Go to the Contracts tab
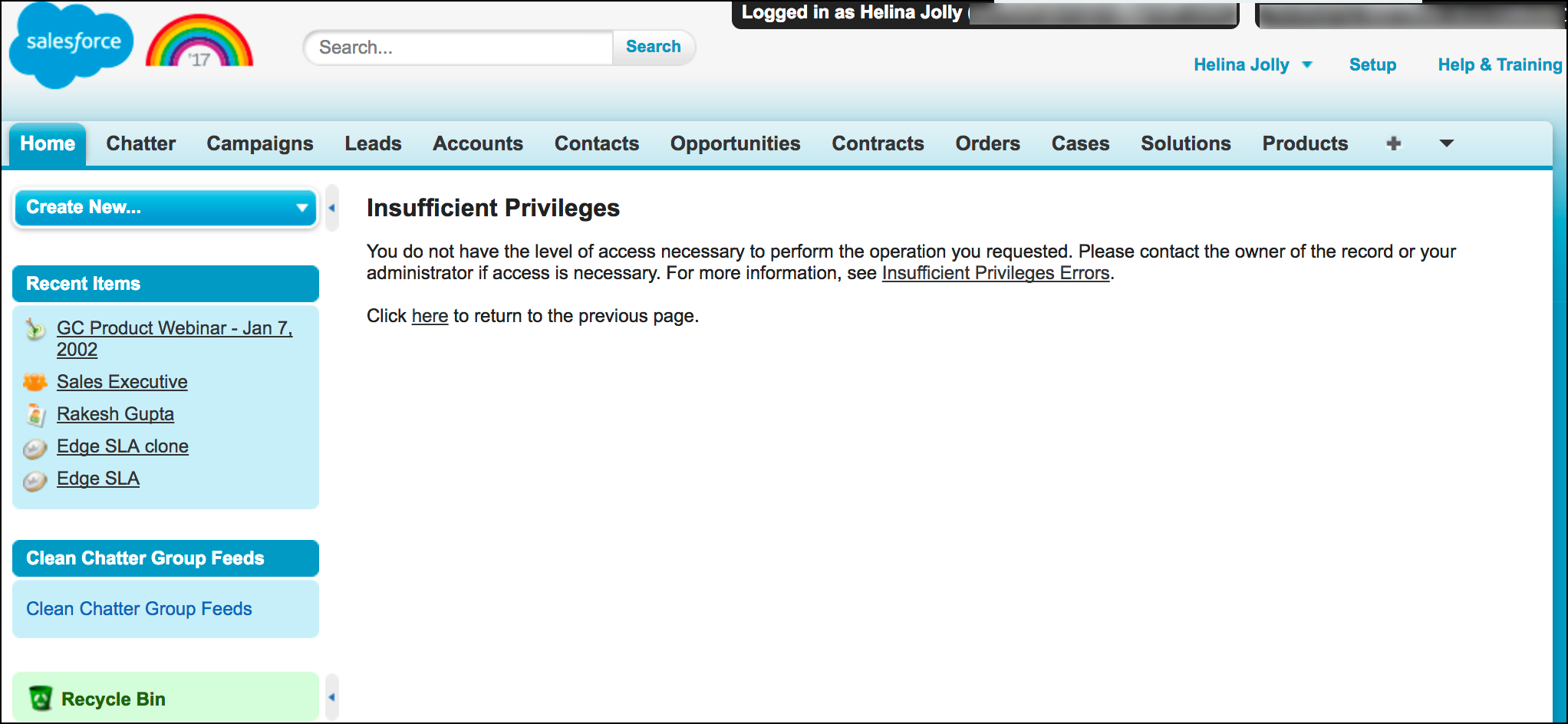Viewport: 1568px width, 724px height. coord(878,143)
